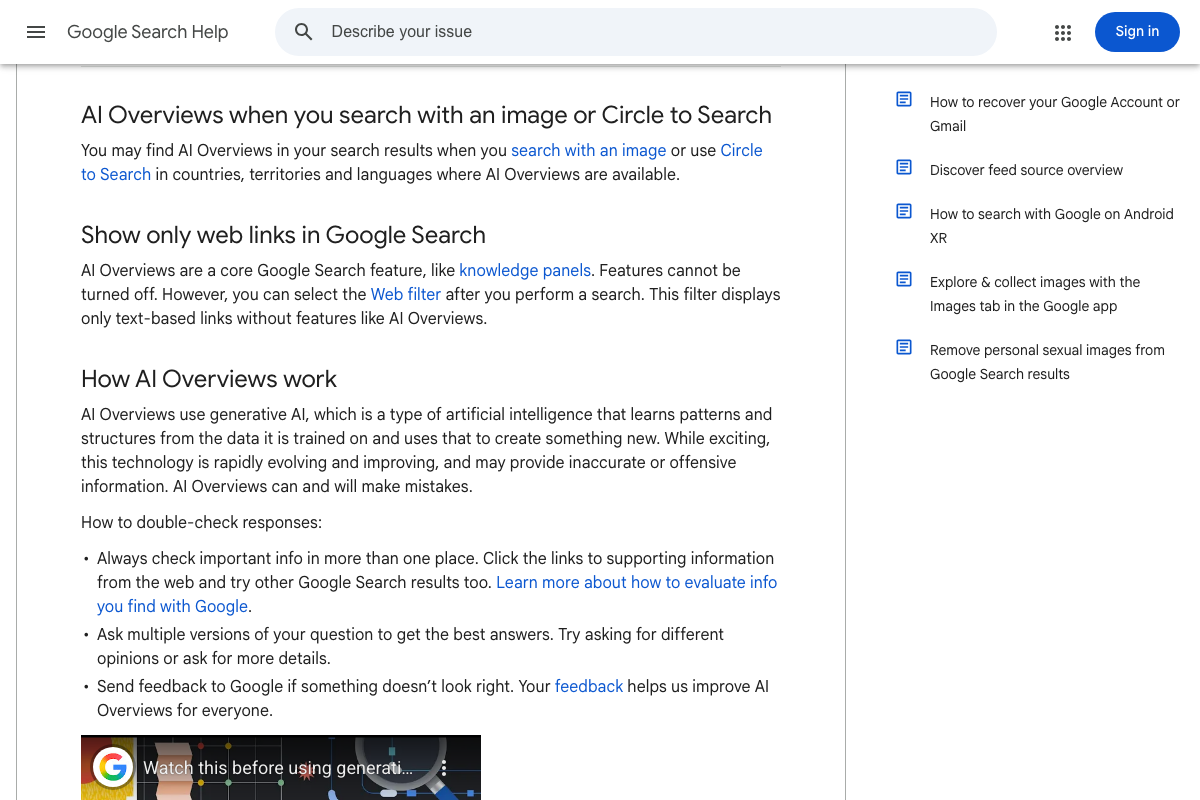Image resolution: width=1200 pixels, height=800 pixels.
Task: Click the article icon beside Discover feed source
Action: (x=904, y=167)
